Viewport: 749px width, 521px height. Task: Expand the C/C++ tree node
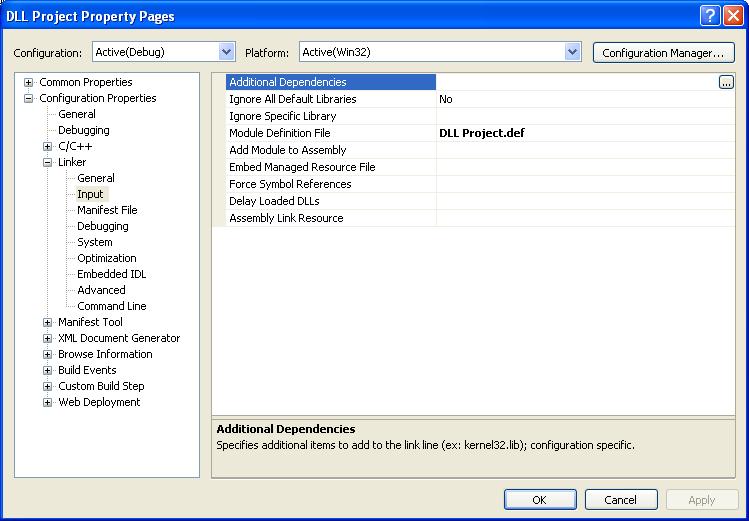(x=48, y=146)
